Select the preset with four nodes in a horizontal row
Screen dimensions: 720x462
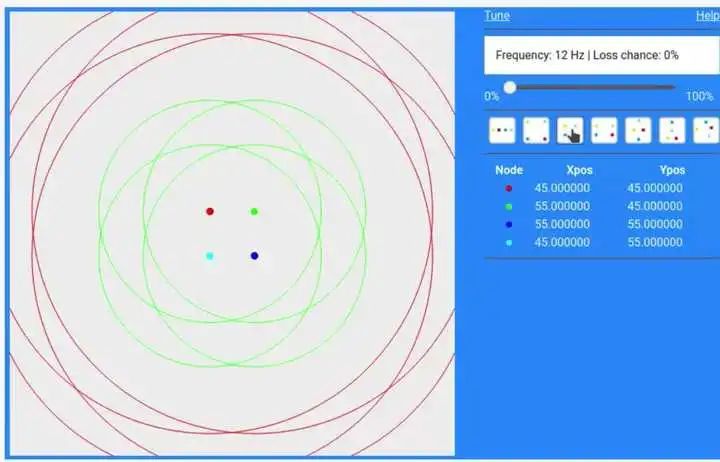502,130
